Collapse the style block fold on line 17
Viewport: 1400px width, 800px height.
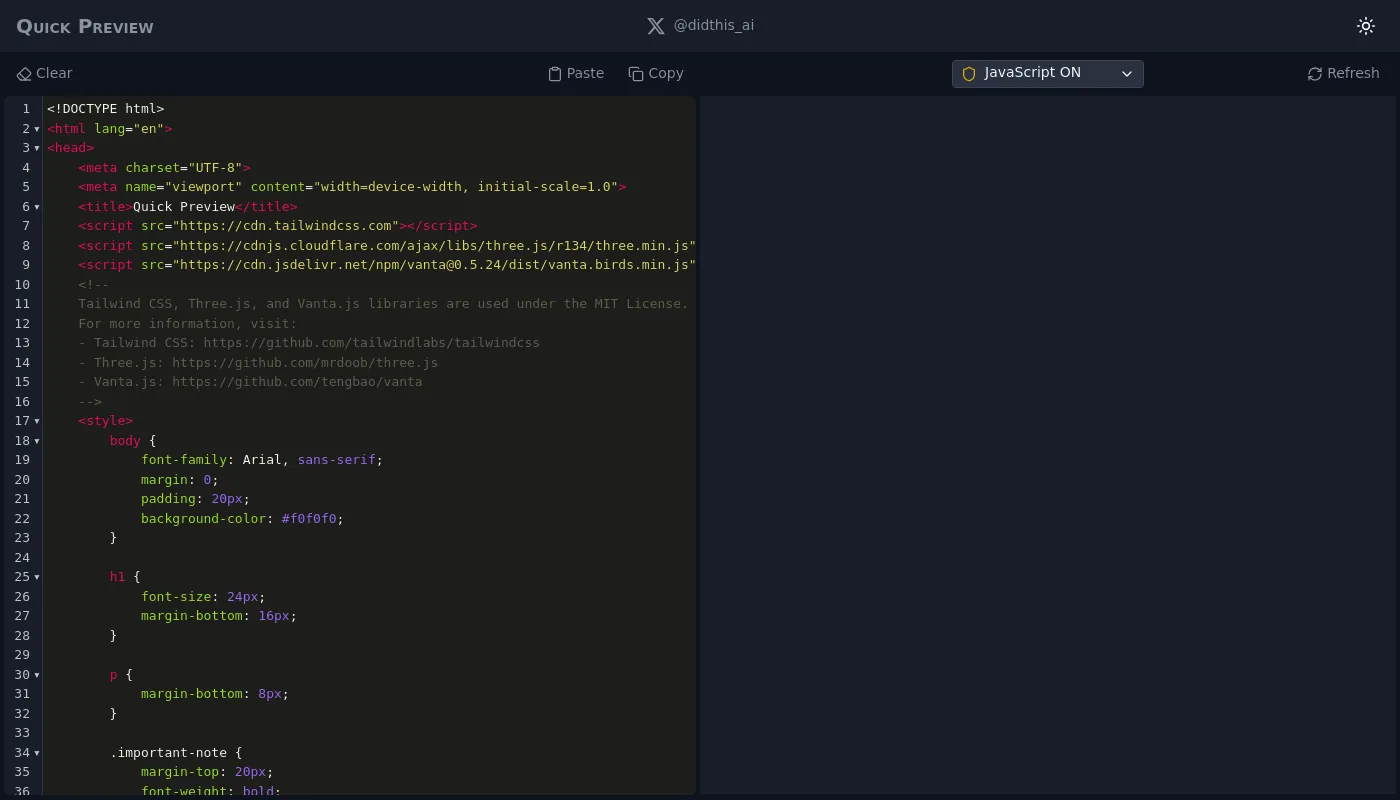click(37, 421)
